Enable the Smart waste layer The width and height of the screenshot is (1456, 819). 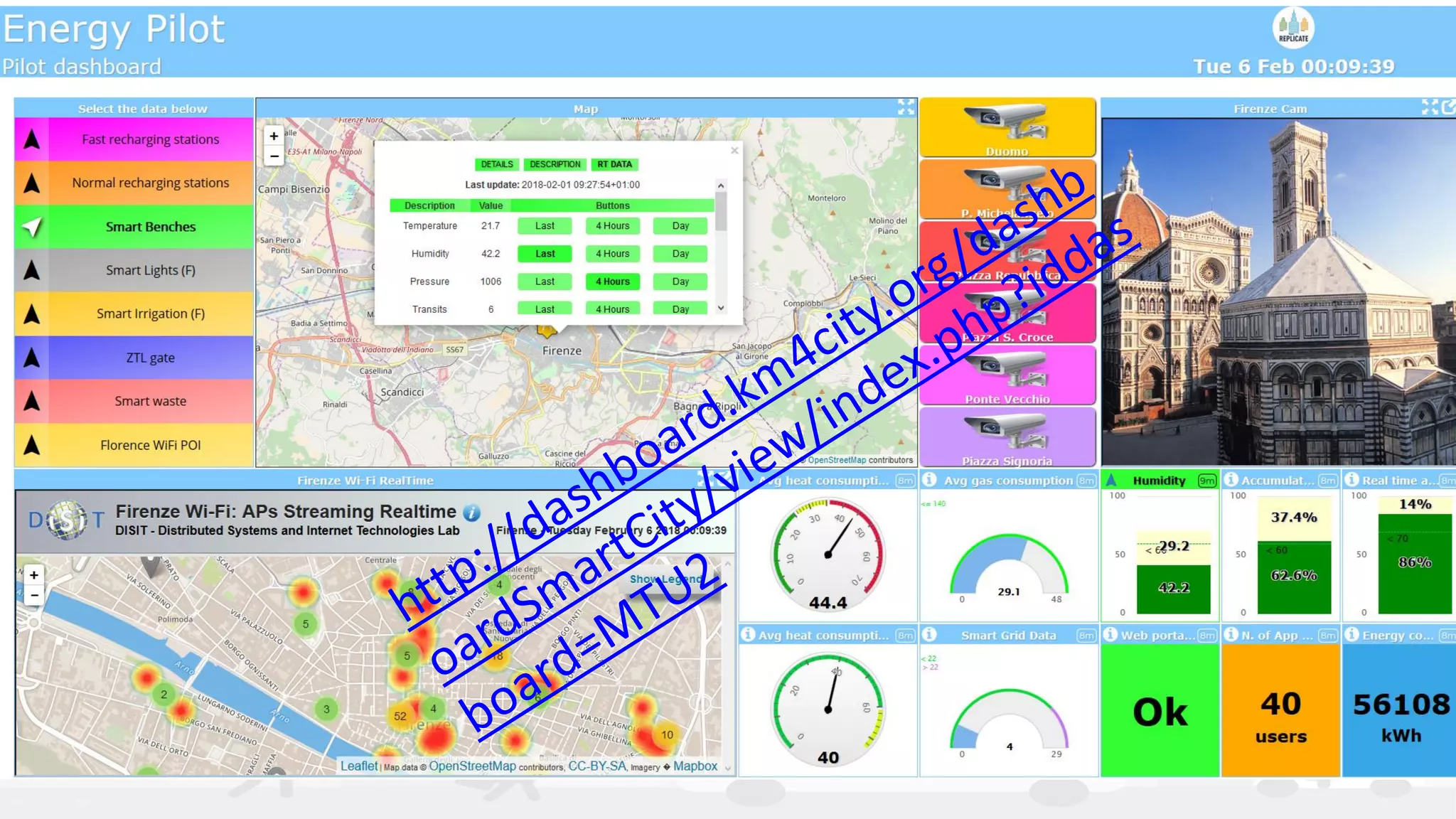pos(150,401)
